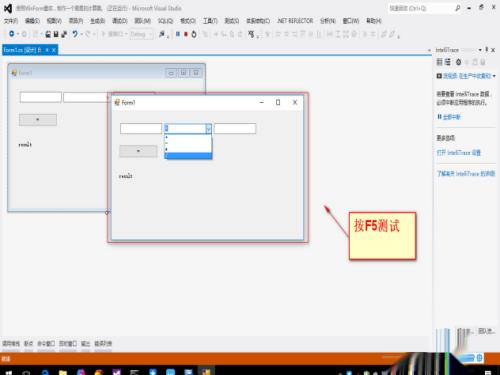The image size is (500, 375).
Task: Select the highlighted item in operator dropdown list
Action: pos(188,156)
